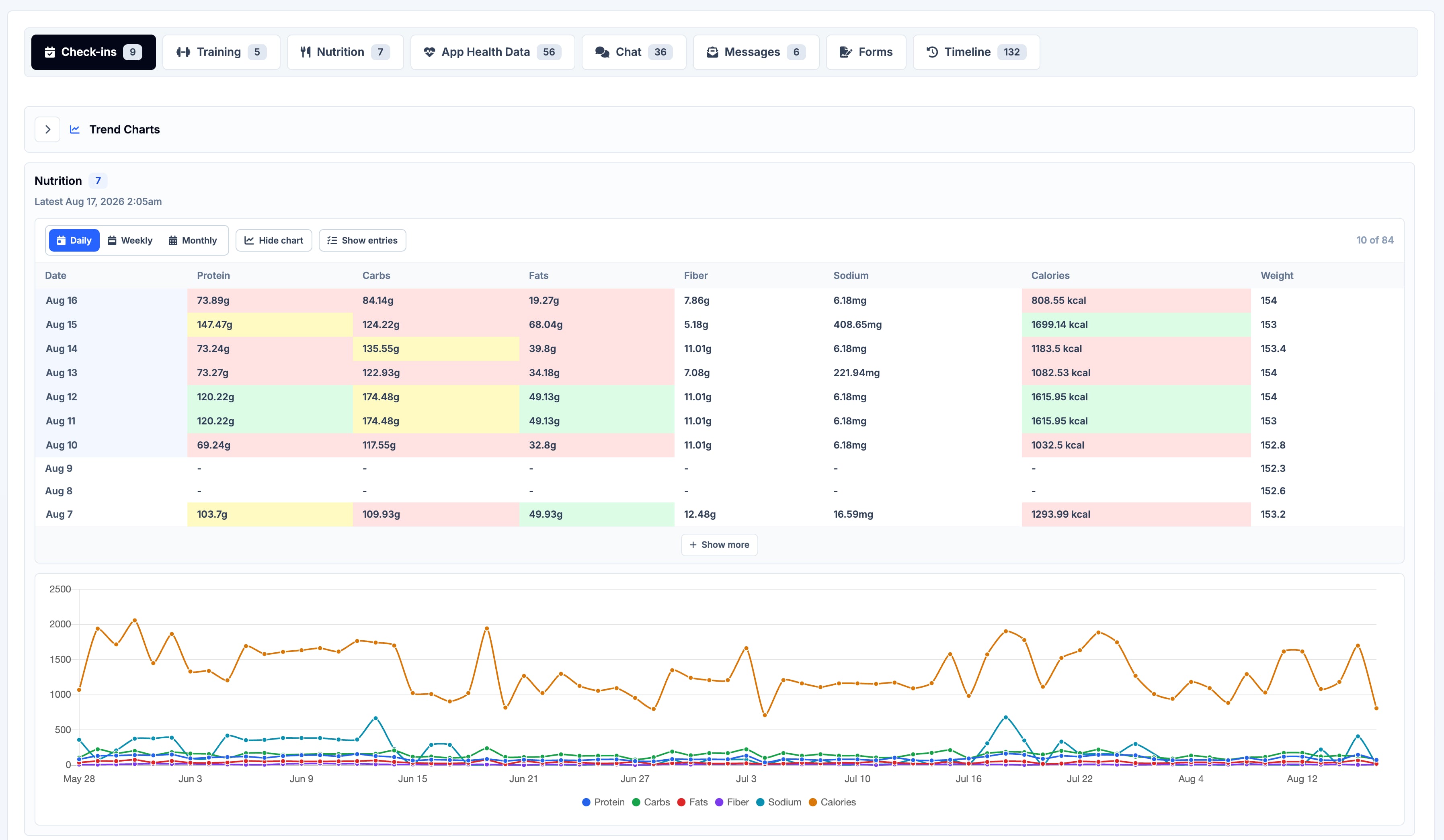This screenshot has width=1444, height=840.
Task: Click the Aug 10 weight value 152.8
Action: coord(1273,445)
